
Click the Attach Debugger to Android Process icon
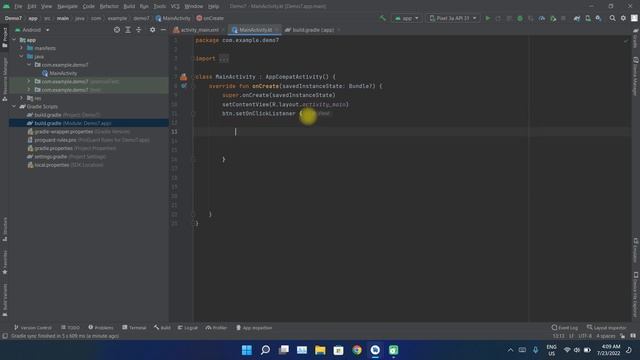553,18
